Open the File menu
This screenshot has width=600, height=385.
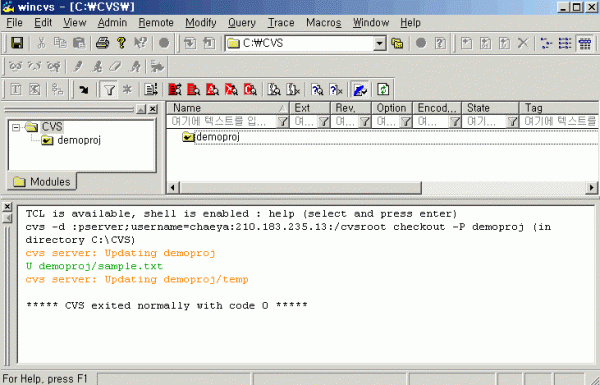click(15, 23)
